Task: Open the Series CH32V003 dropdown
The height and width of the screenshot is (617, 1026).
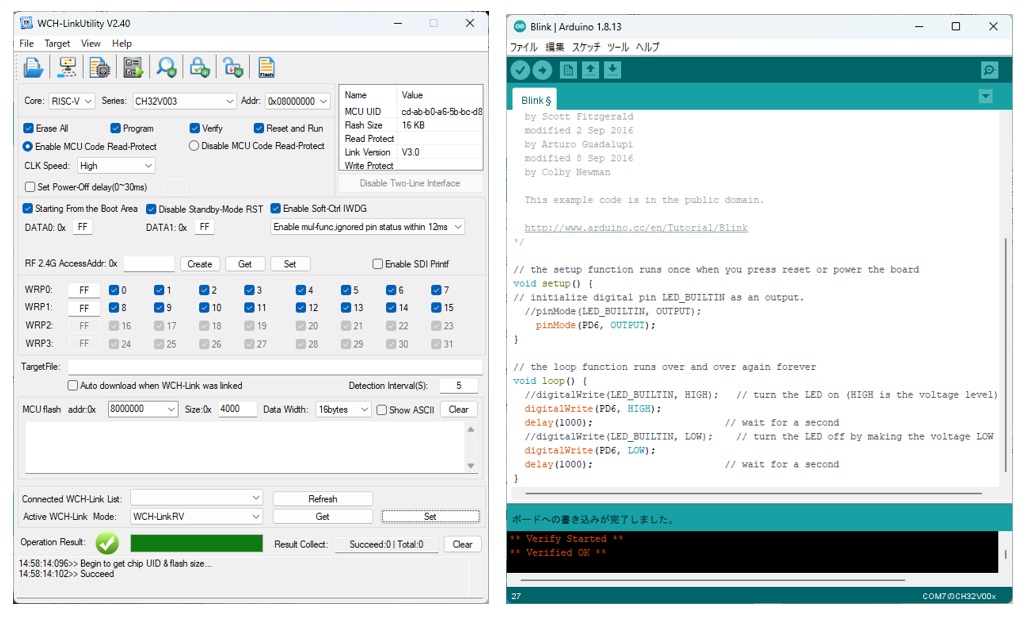Action: (x=184, y=101)
